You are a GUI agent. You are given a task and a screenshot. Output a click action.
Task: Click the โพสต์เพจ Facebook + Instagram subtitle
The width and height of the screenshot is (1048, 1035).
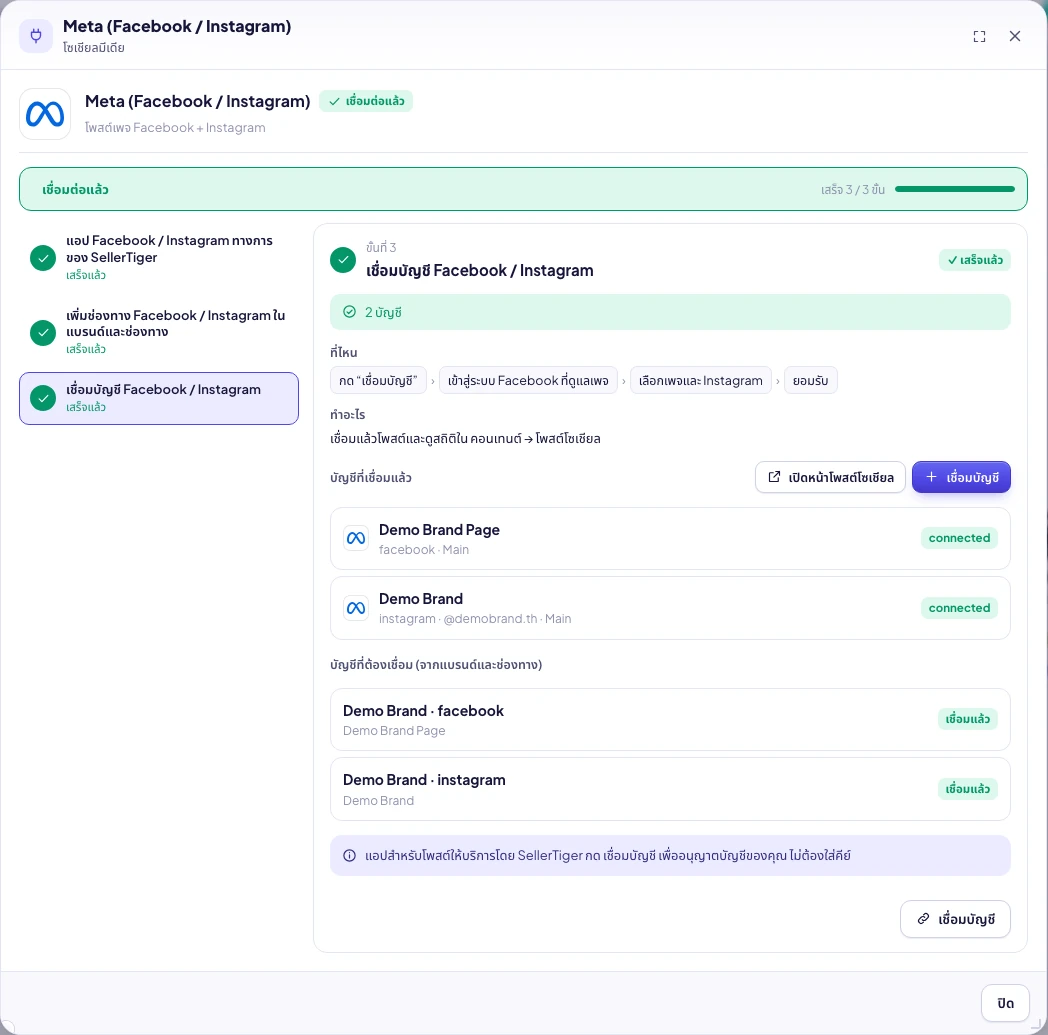[175, 128]
